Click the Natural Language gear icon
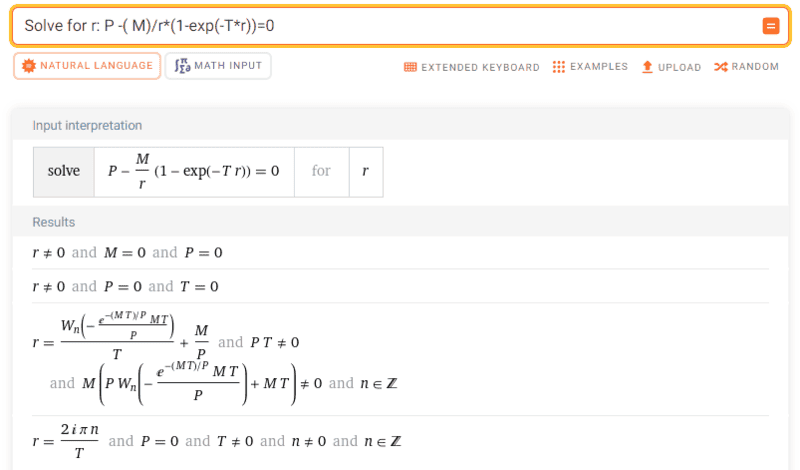800x470 pixels. click(x=28, y=66)
